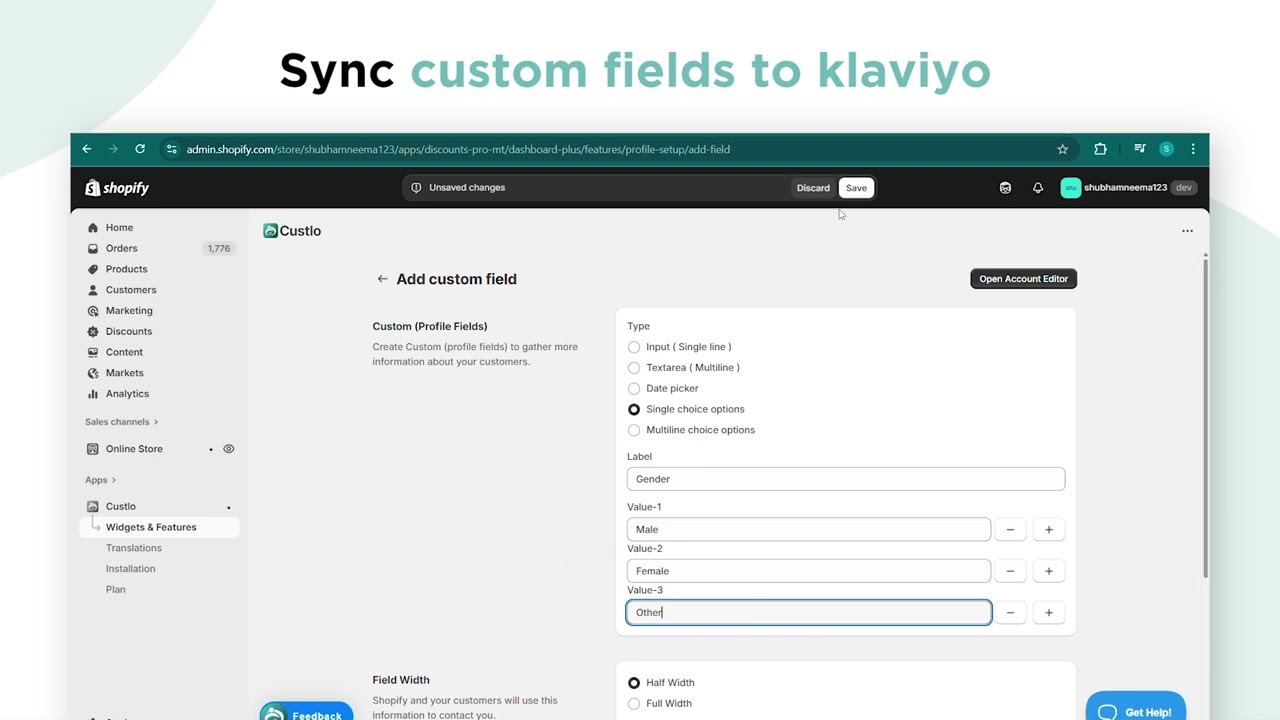Add a value after Value-1 with its plus button

(1049, 530)
